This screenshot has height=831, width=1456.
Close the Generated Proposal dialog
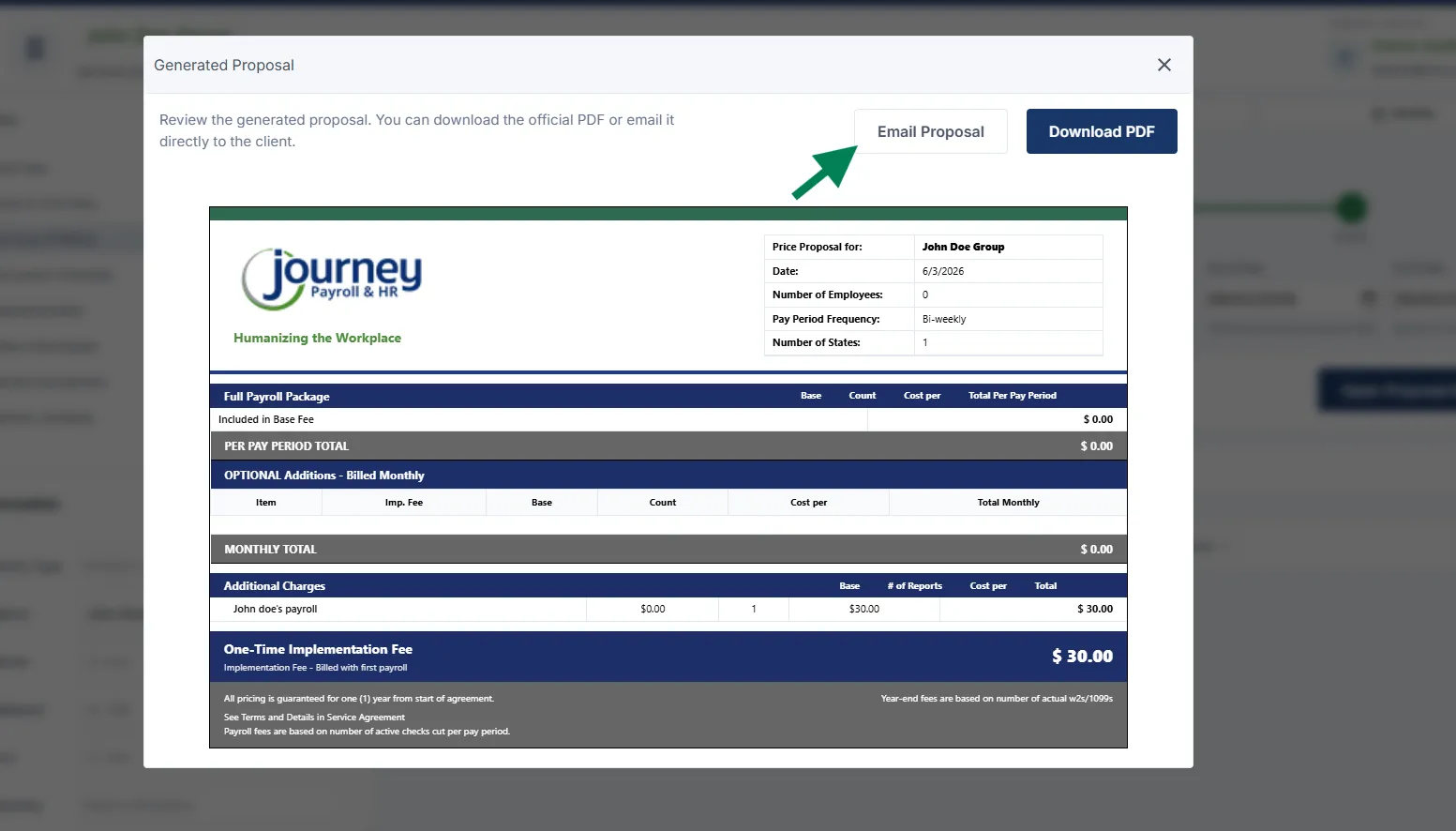coord(1164,65)
